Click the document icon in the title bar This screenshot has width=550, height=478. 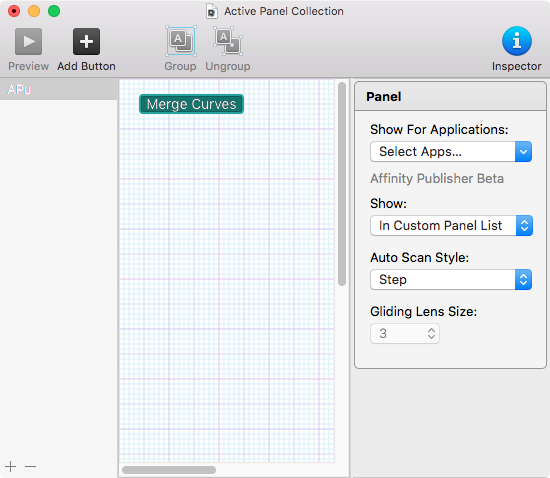(212, 11)
